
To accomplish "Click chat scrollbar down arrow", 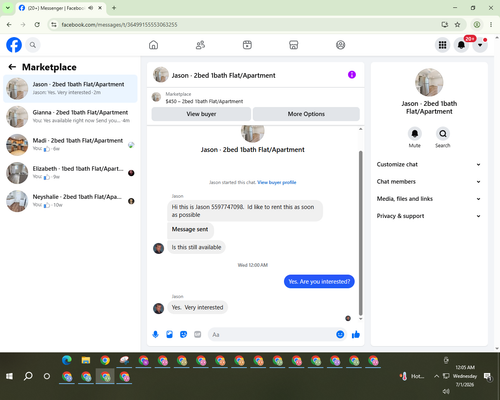I will coord(360,319).
